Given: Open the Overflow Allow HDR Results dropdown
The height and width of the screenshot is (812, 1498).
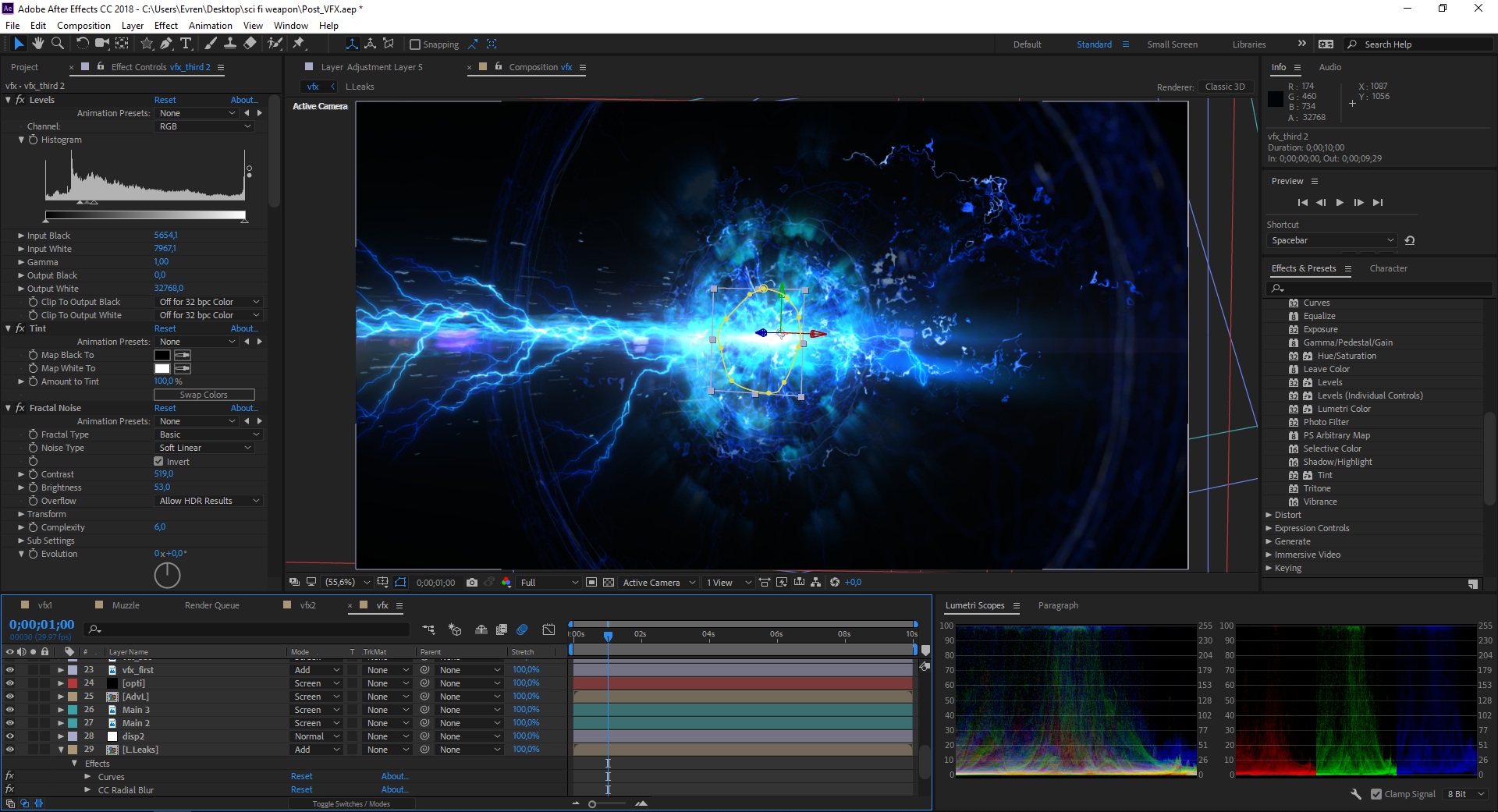Looking at the screenshot, I should coord(208,501).
